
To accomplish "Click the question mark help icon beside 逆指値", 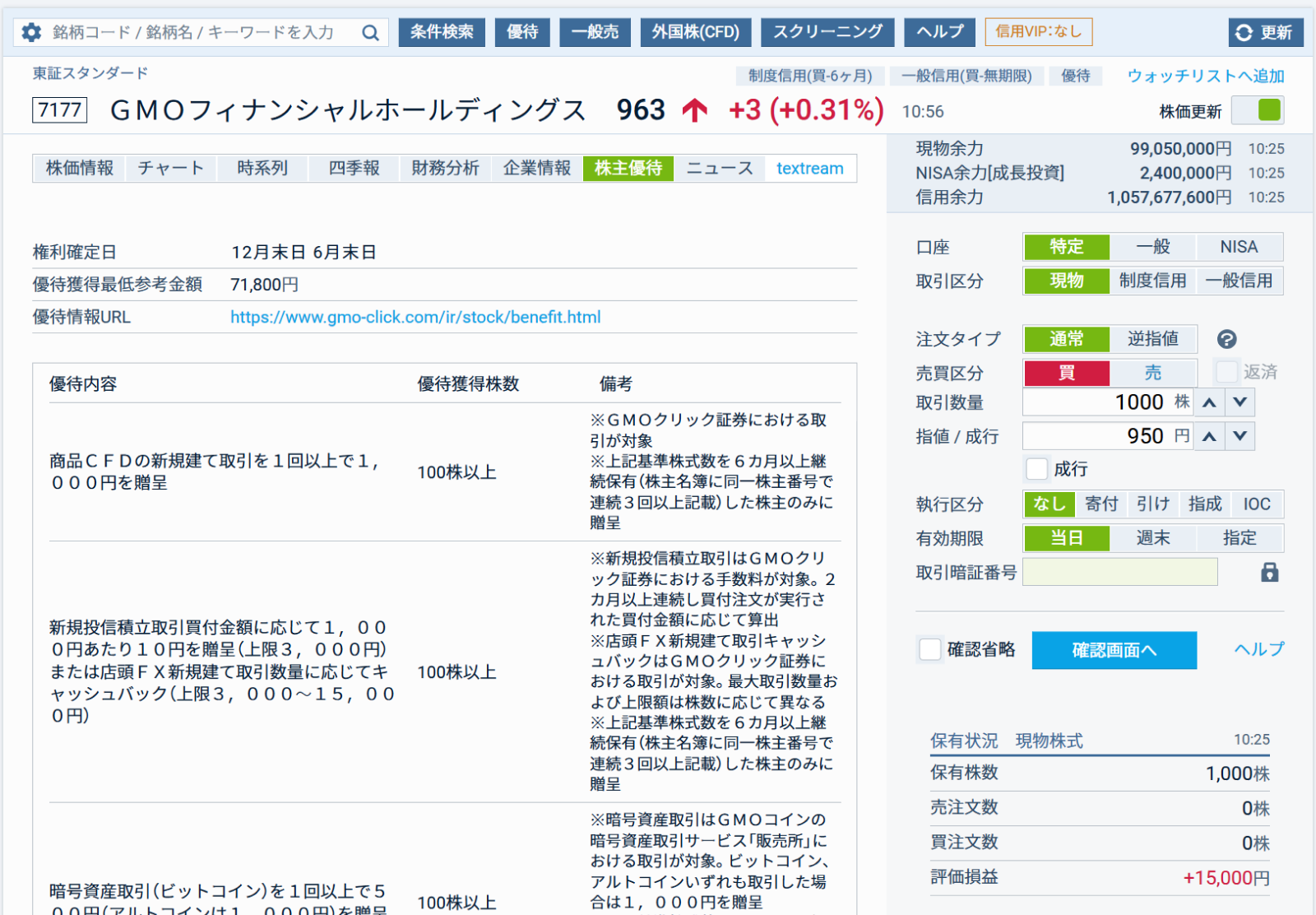I will point(1226,339).
